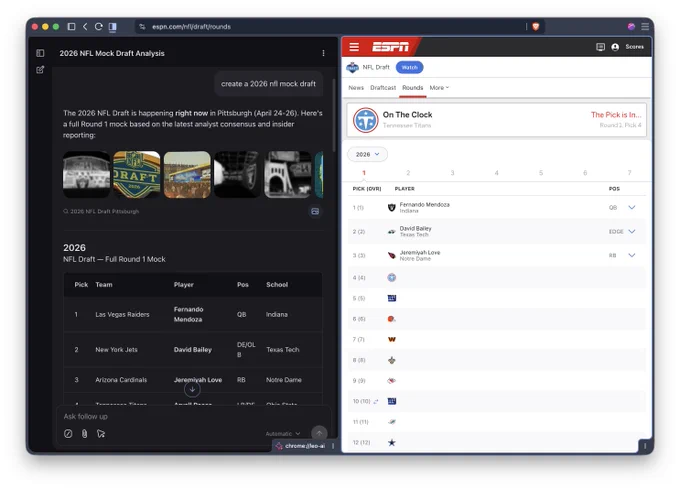Click the NFL Draft shield logo

[353, 67]
